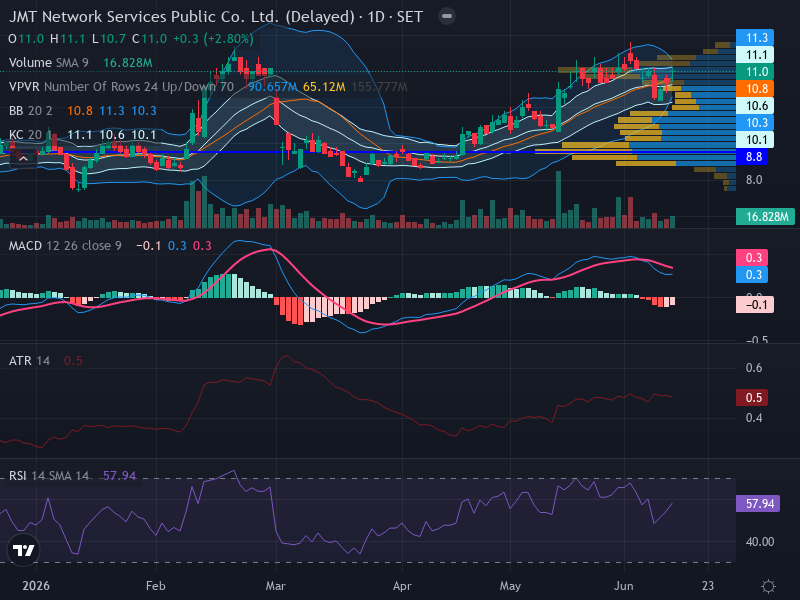Click the Feb label on time axis
The image size is (800, 600).
156,586
